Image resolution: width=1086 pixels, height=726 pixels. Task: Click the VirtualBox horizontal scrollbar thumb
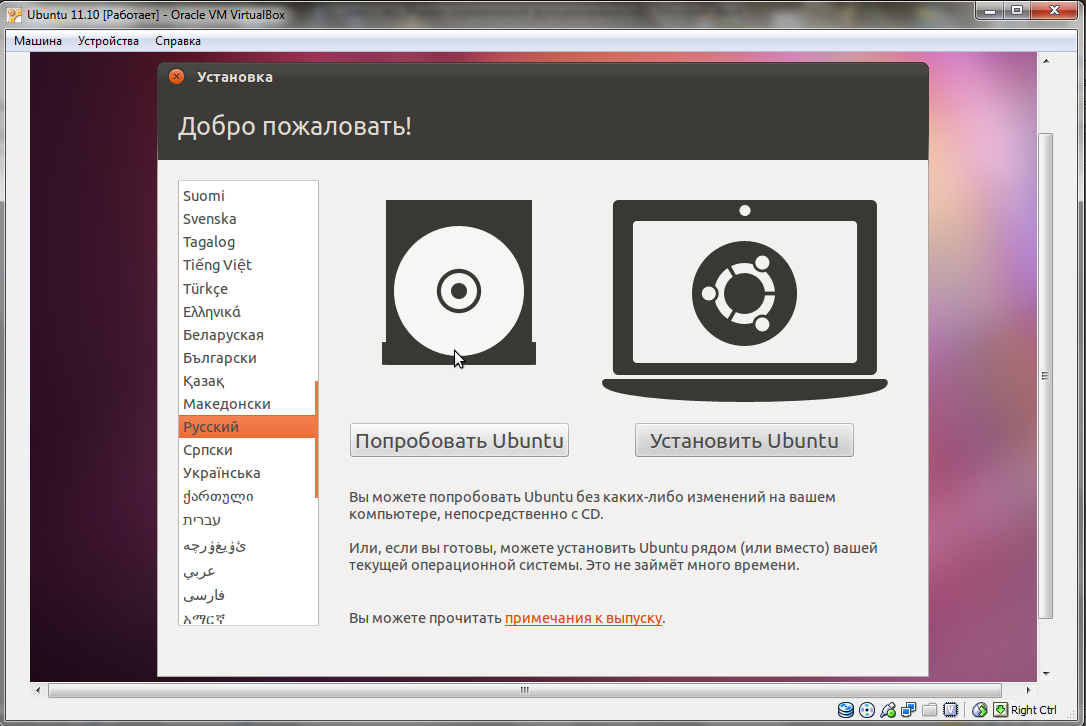[525, 690]
